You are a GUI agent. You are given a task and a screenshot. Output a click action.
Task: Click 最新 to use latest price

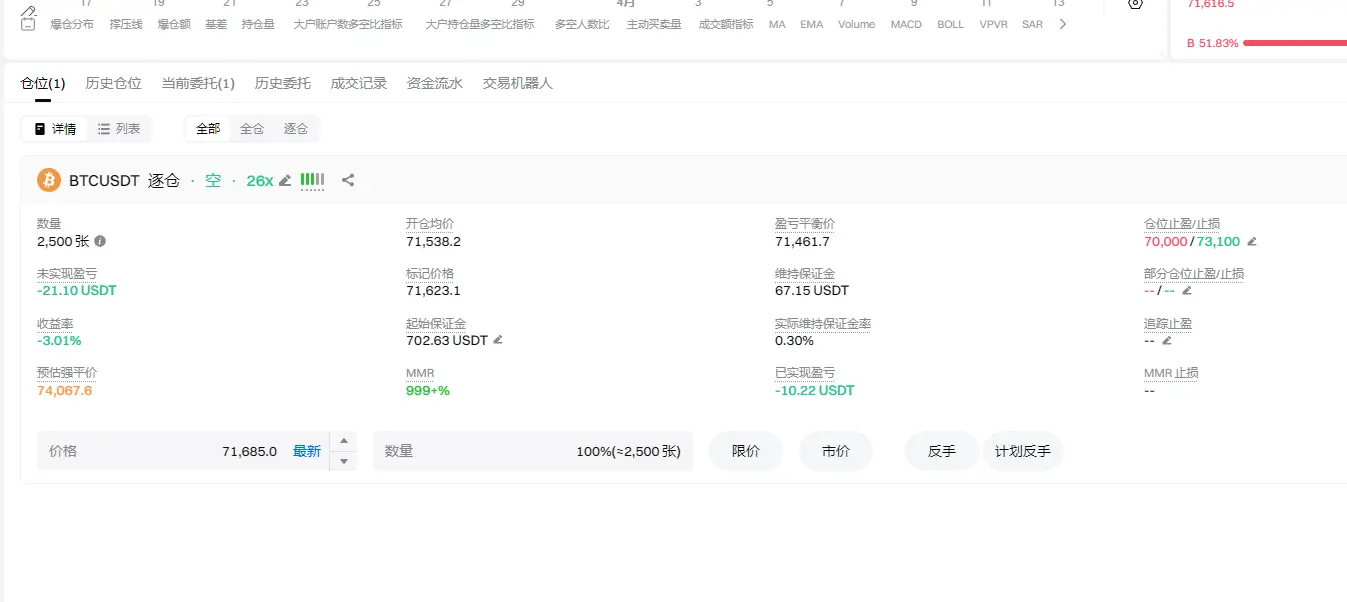coord(307,451)
